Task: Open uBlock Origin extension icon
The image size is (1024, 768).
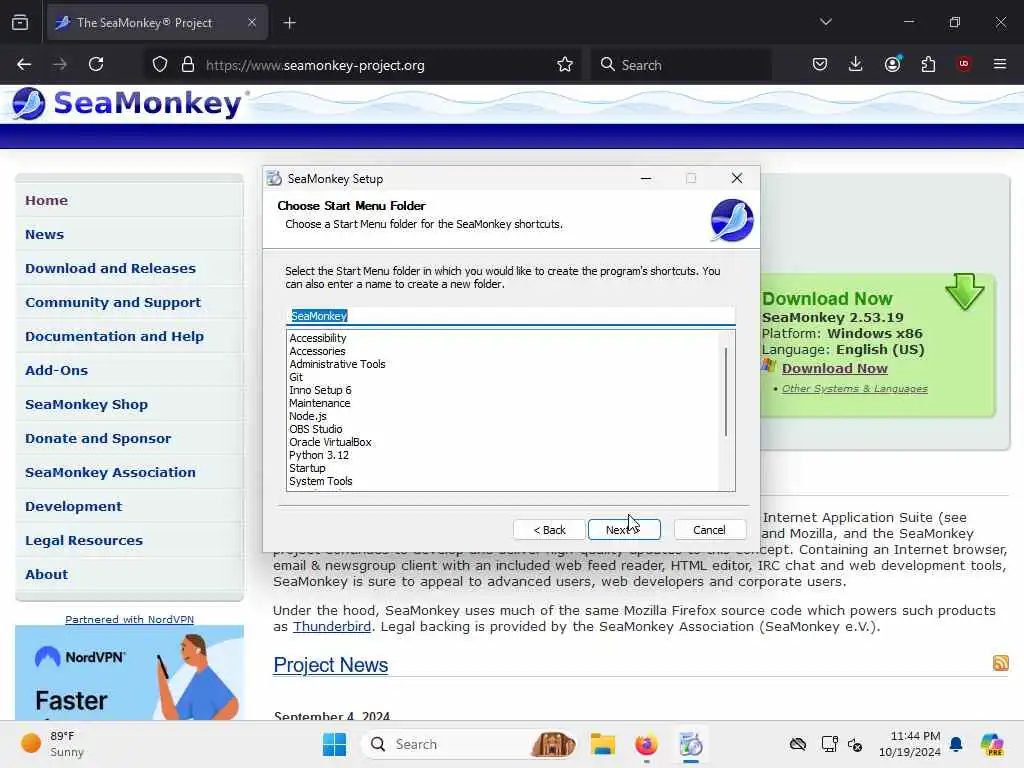Action: 964,64
